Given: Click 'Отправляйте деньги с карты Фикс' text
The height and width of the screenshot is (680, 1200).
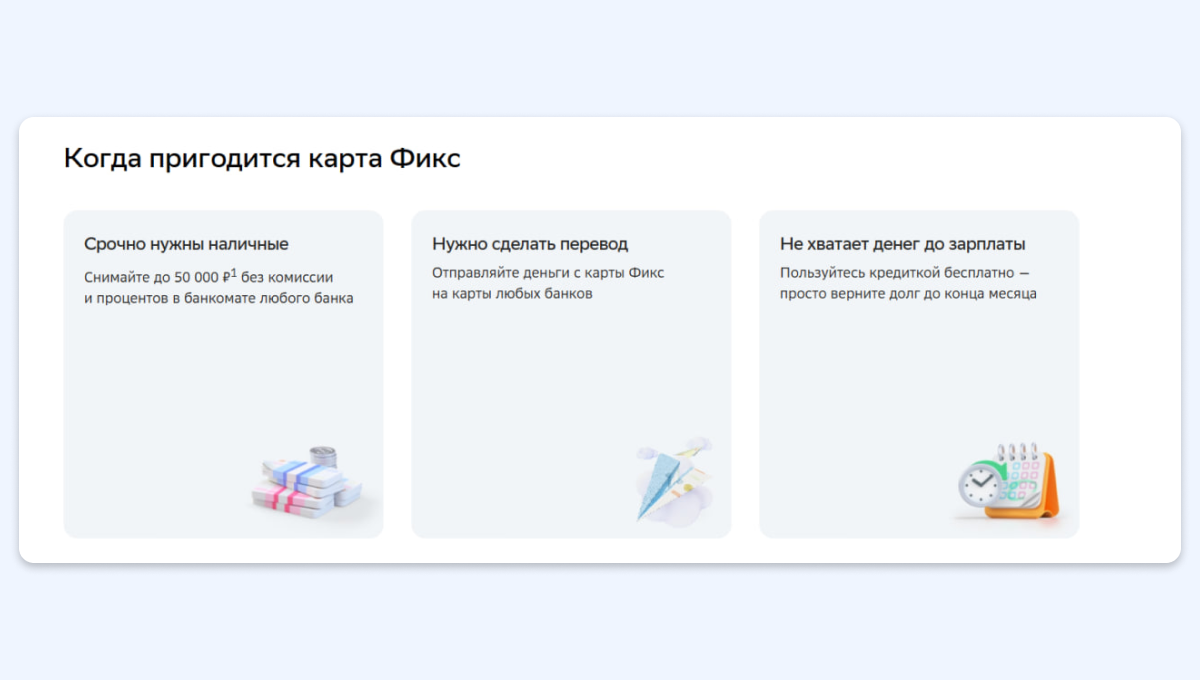Looking at the screenshot, I should pos(548,273).
